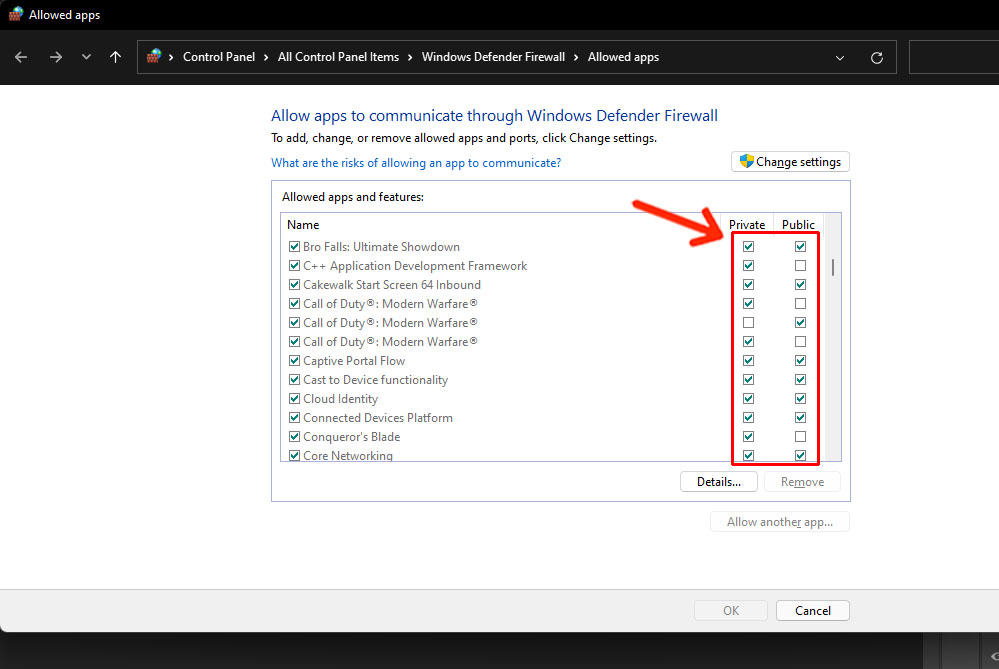Open the recent locations chevron

click(86, 57)
